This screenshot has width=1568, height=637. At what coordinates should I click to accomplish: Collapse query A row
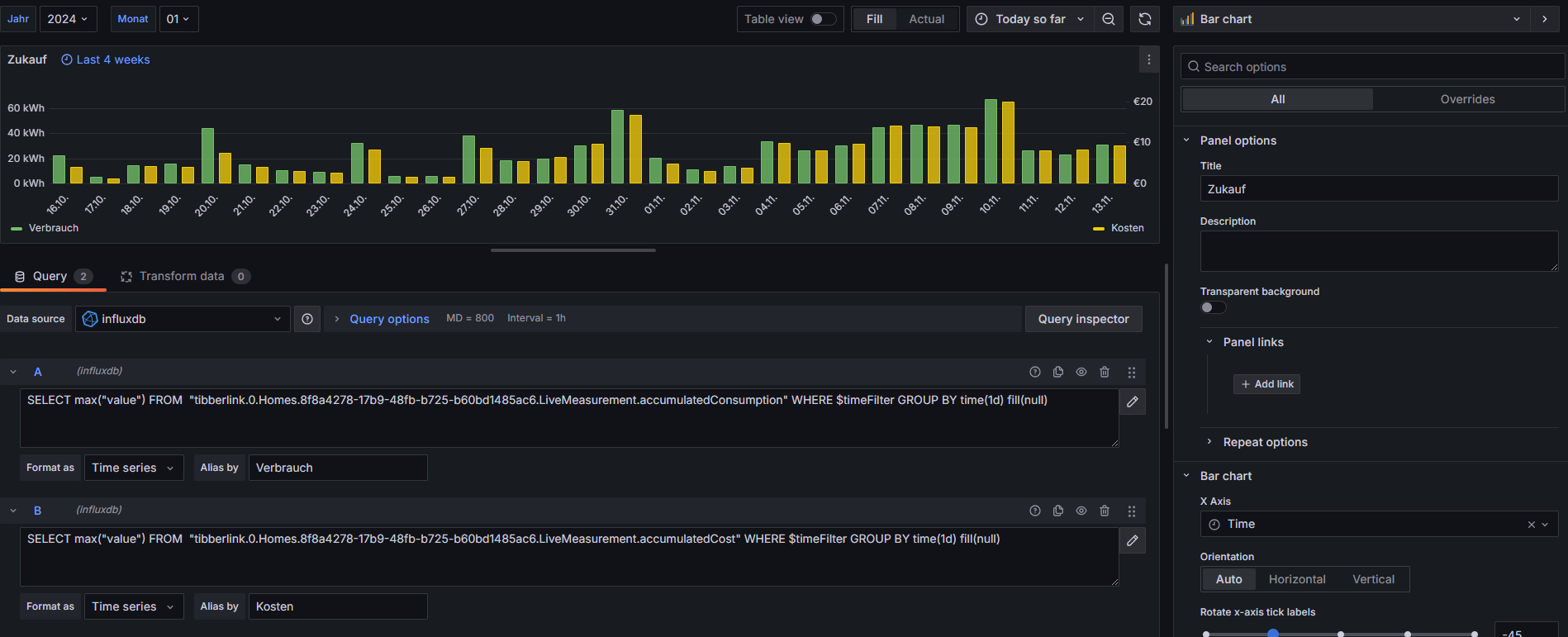coord(13,372)
